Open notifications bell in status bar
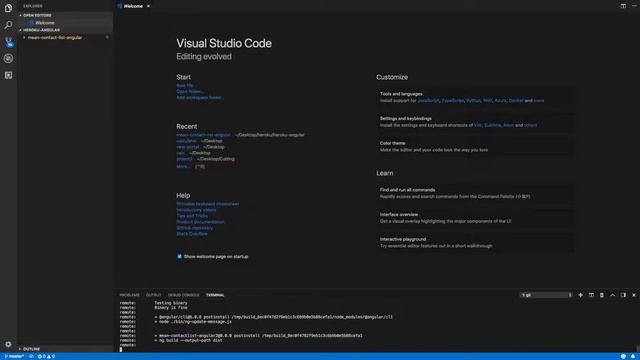The image size is (640, 360). click(633, 356)
